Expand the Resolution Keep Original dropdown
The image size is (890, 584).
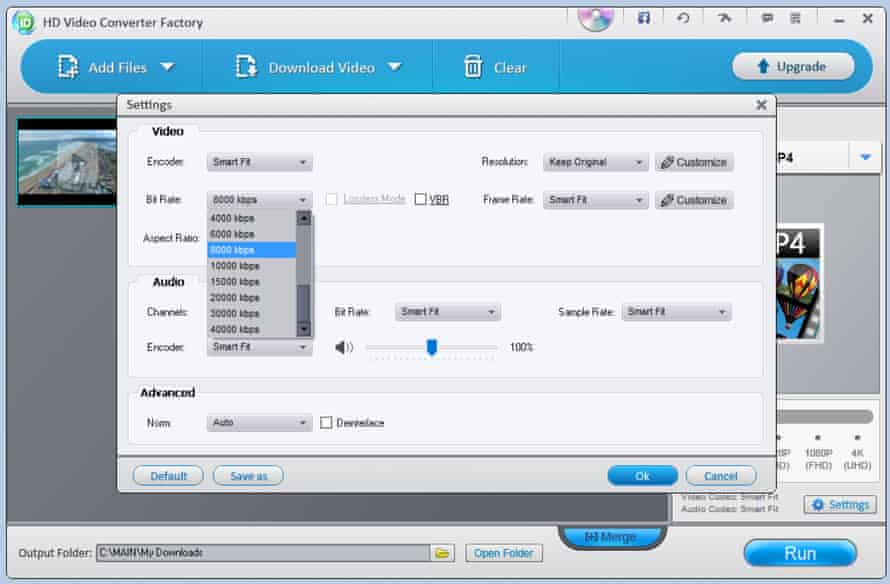[x=596, y=162]
